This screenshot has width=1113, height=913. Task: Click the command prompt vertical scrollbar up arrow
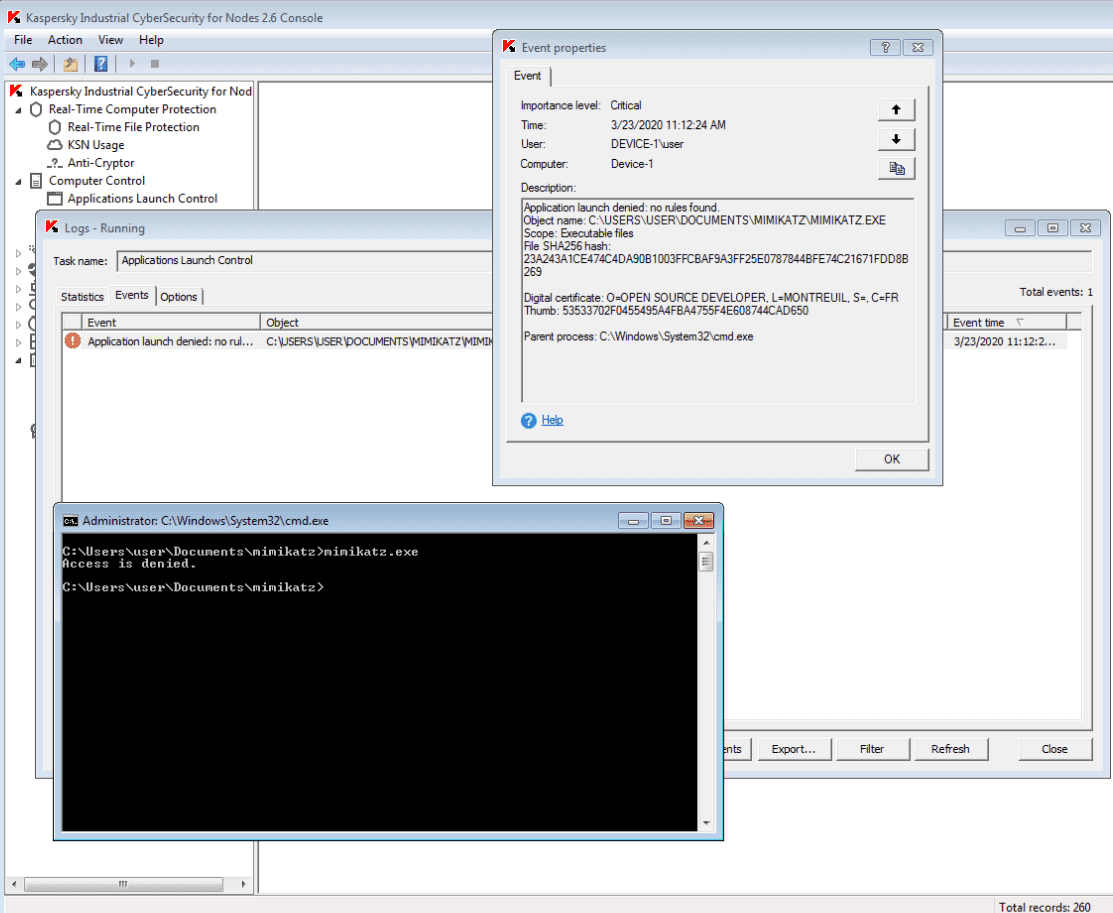tap(706, 545)
